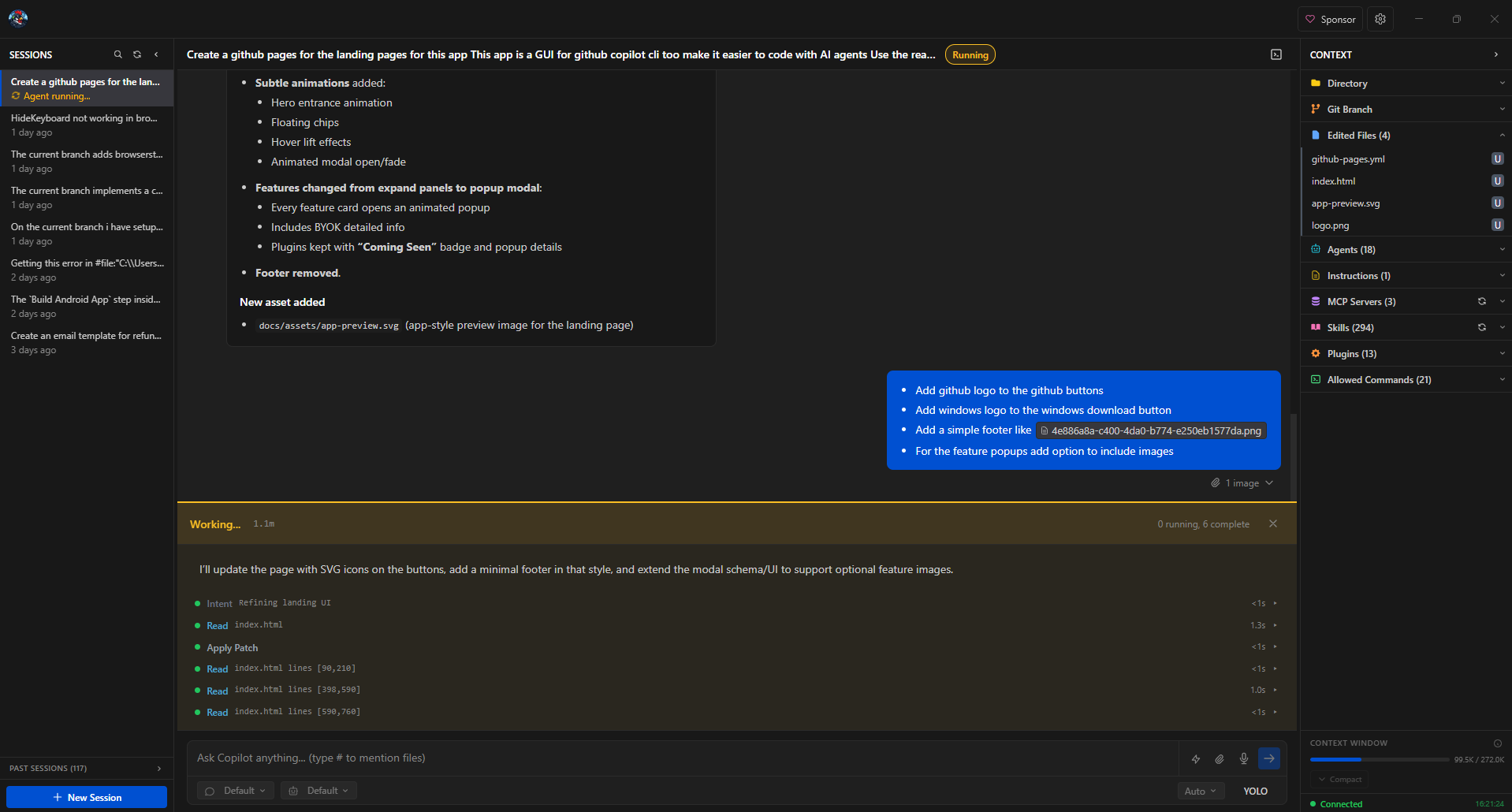Open session 'The current branch implements a c...'
This screenshot has width=1512, height=812.
[87, 197]
